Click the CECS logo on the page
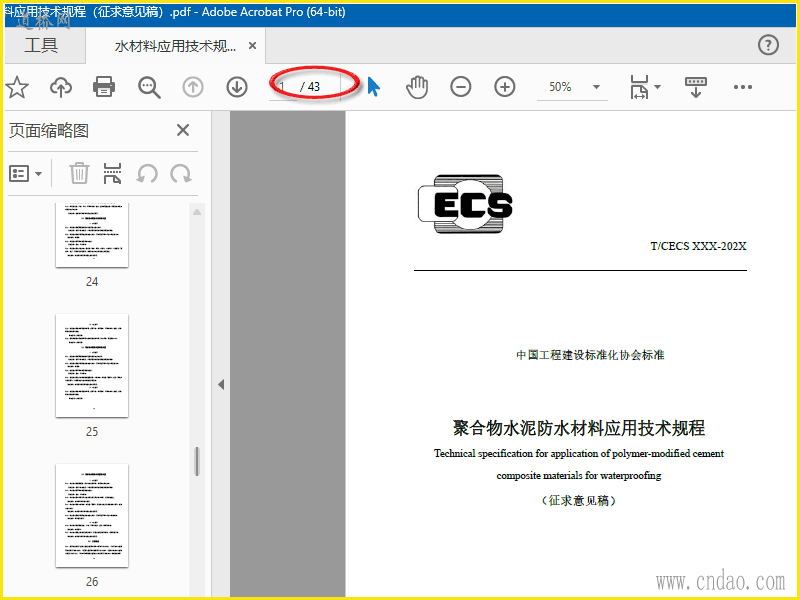This screenshot has width=800, height=600. coord(465,204)
